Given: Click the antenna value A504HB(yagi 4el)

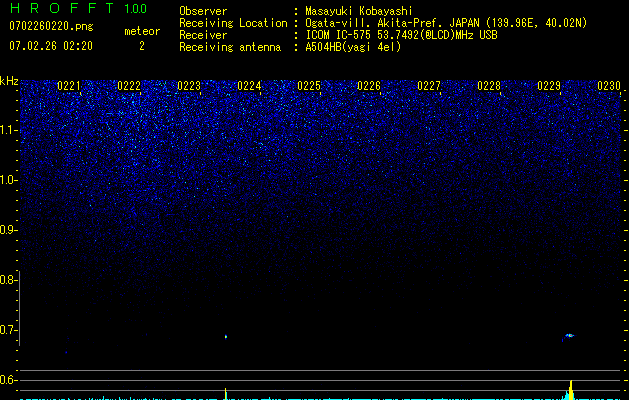Looking at the screenshot, I should tap(353, 47).
